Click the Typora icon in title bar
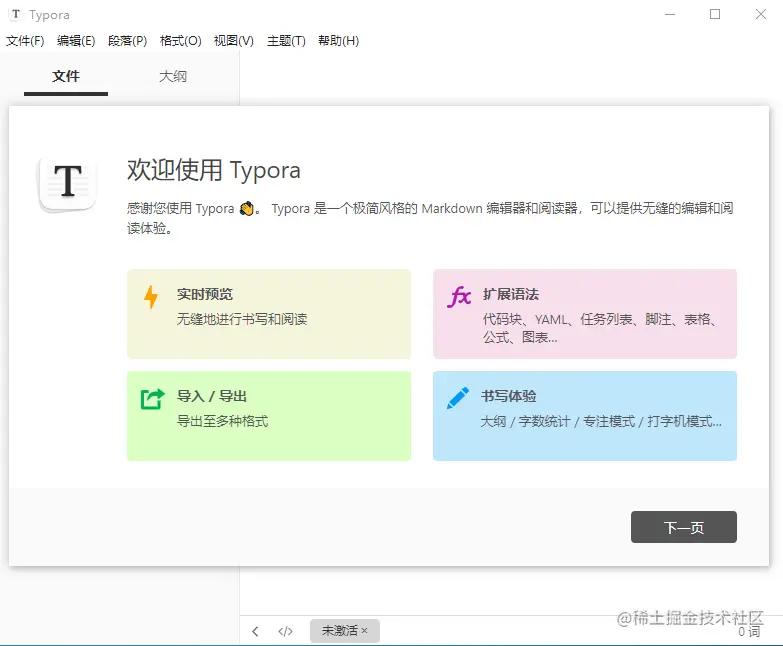 pyautogui.click(x=16, y=14)
